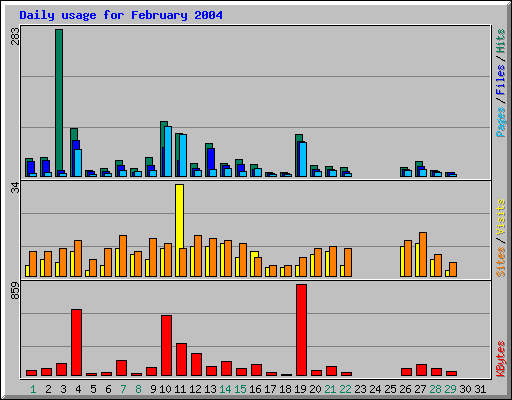Click day label '4' on the axis
Image resolution: width=512 pixels, height=400 pixels.
78,389
